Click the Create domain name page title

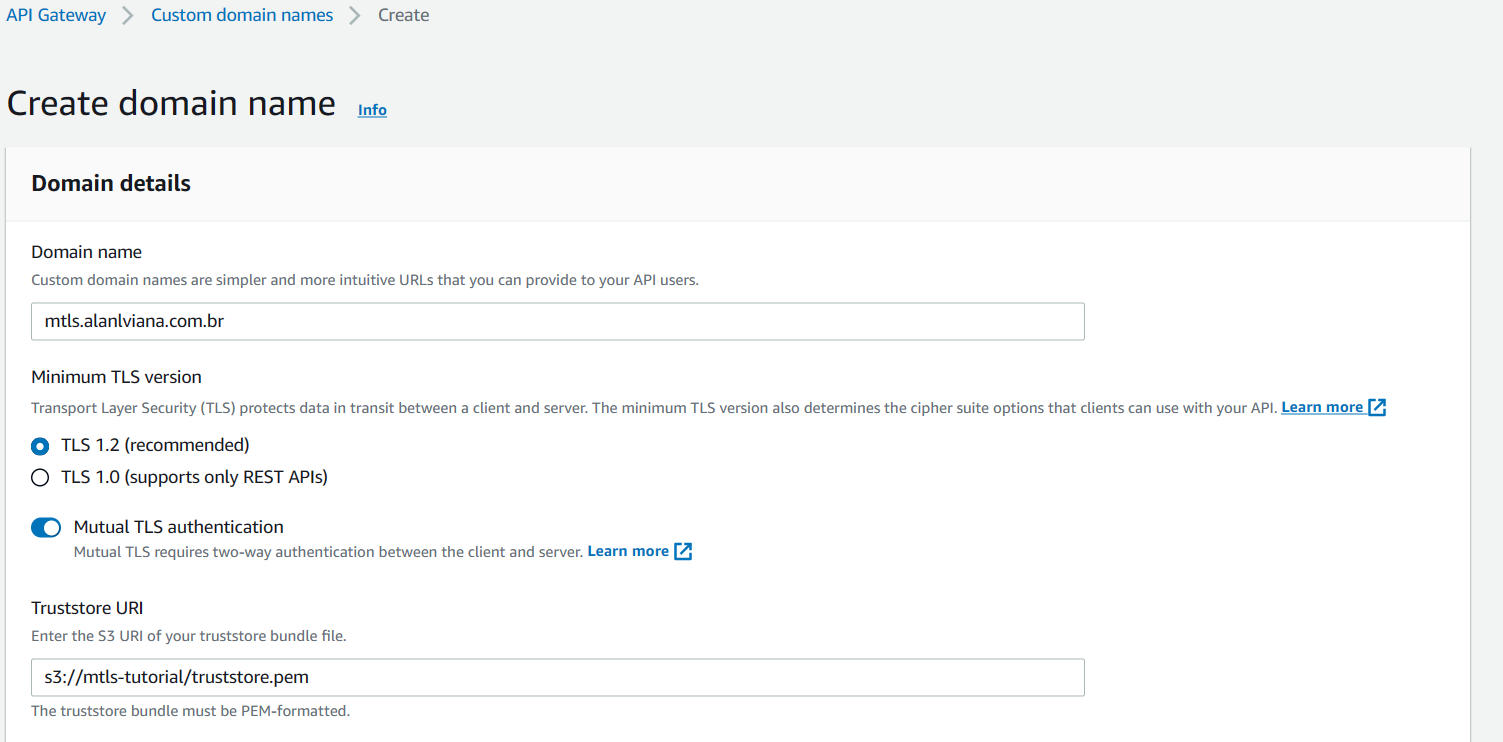pos(171,103)
